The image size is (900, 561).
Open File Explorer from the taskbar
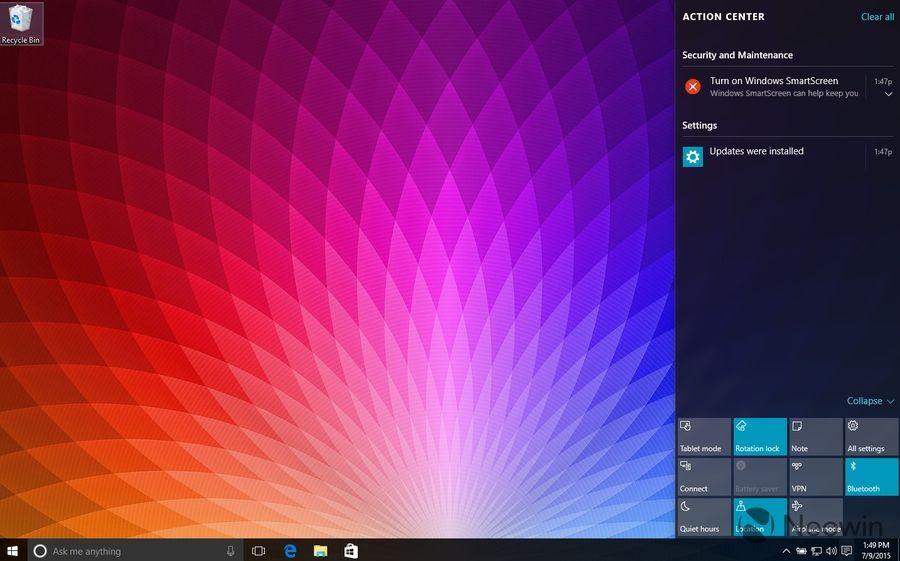coord(320,551)
